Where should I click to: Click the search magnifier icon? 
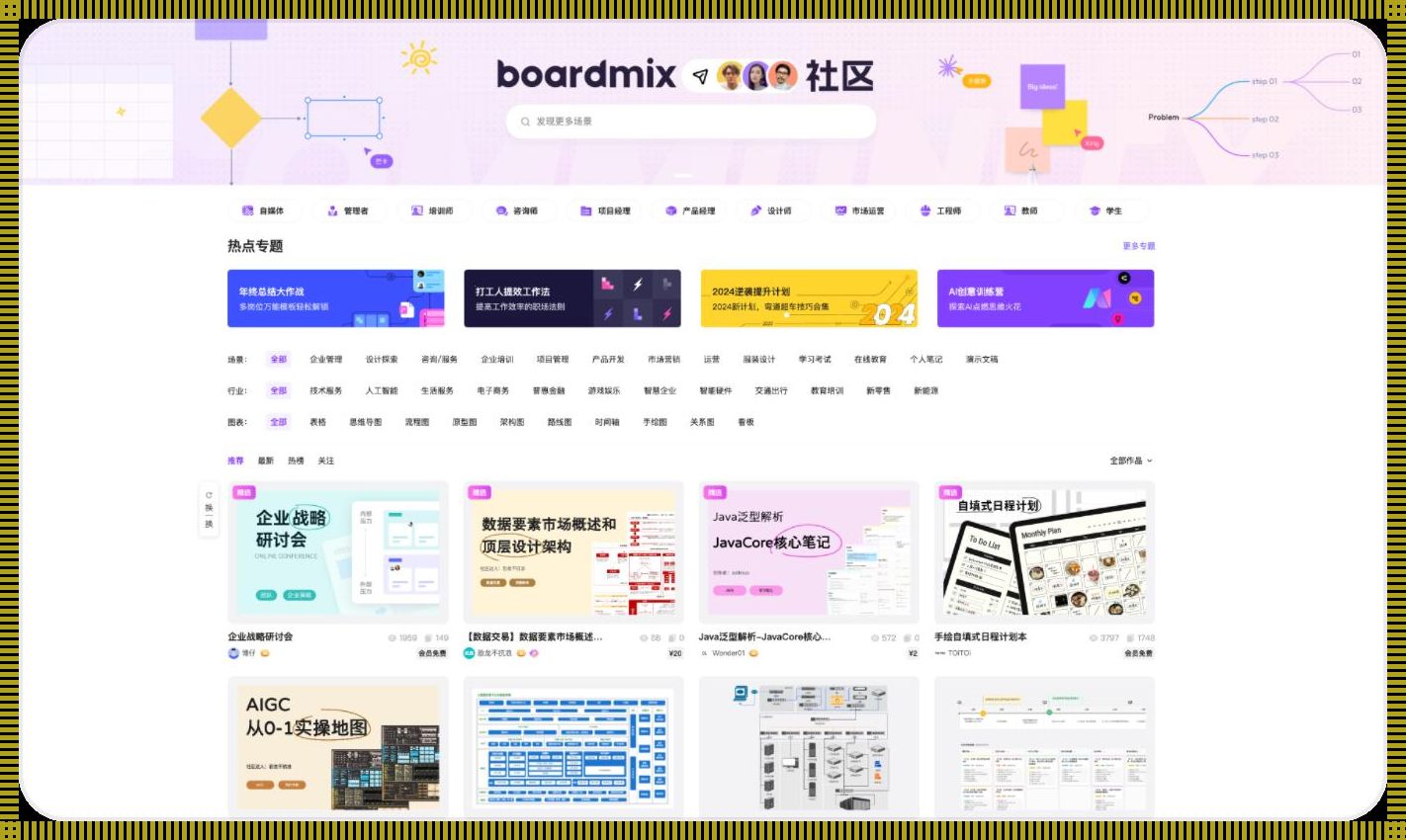coord(525,122)
